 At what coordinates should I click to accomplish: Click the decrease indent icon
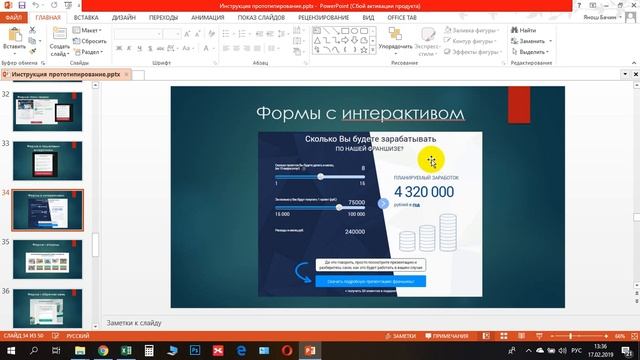[x=259, y=34]
